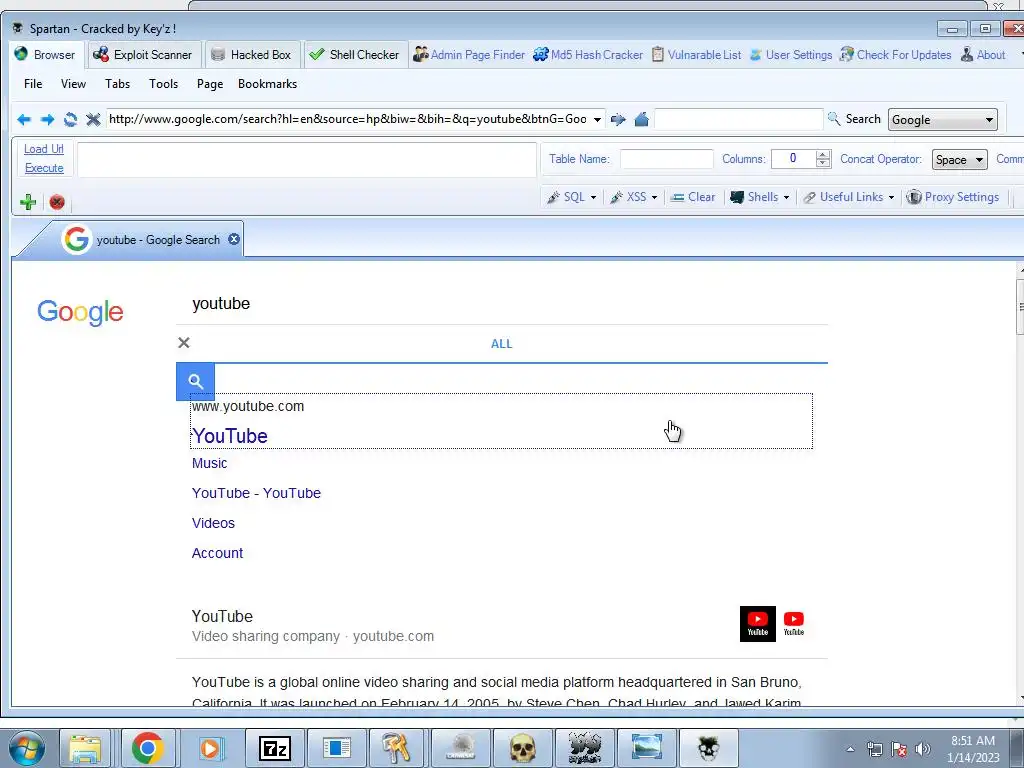Open Md5 Hash Cracker
Viewport: 1024px width, 768px height.
(x=588, y=55)
